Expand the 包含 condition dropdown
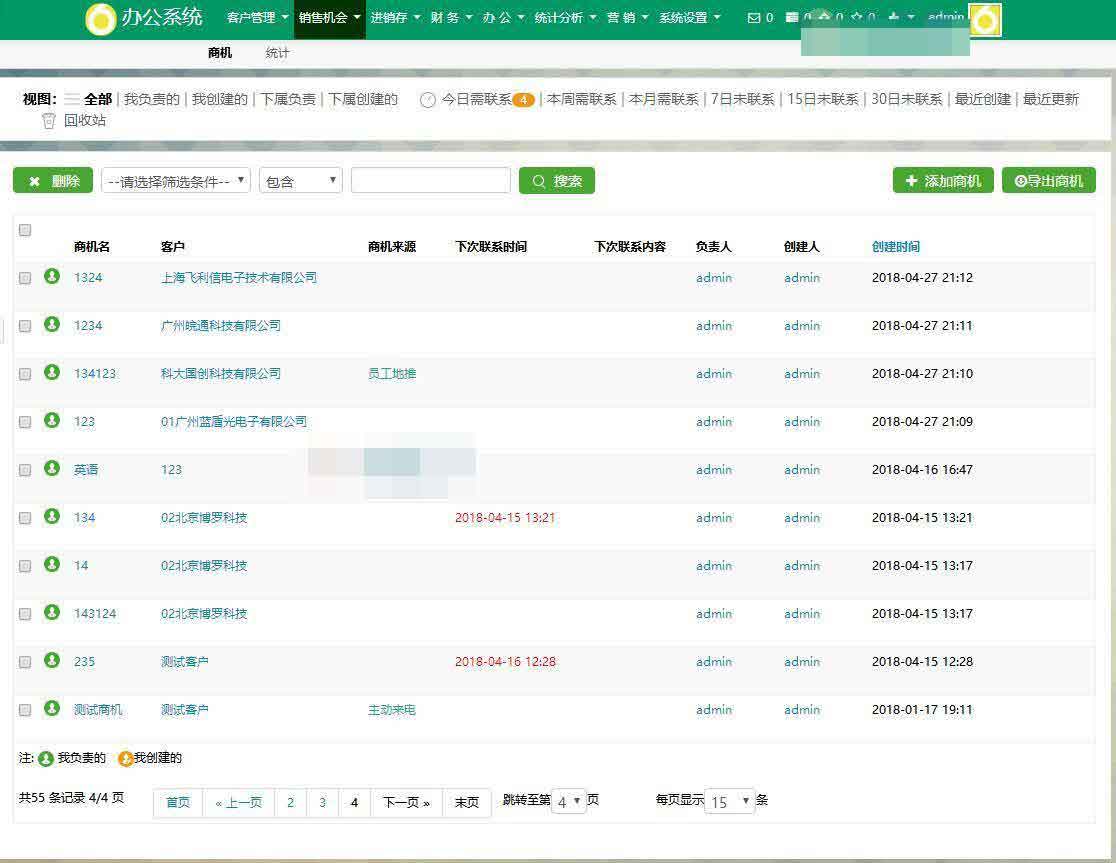Image resolution: width=1116 pixels, height=863 pixels. pos(300,181)
